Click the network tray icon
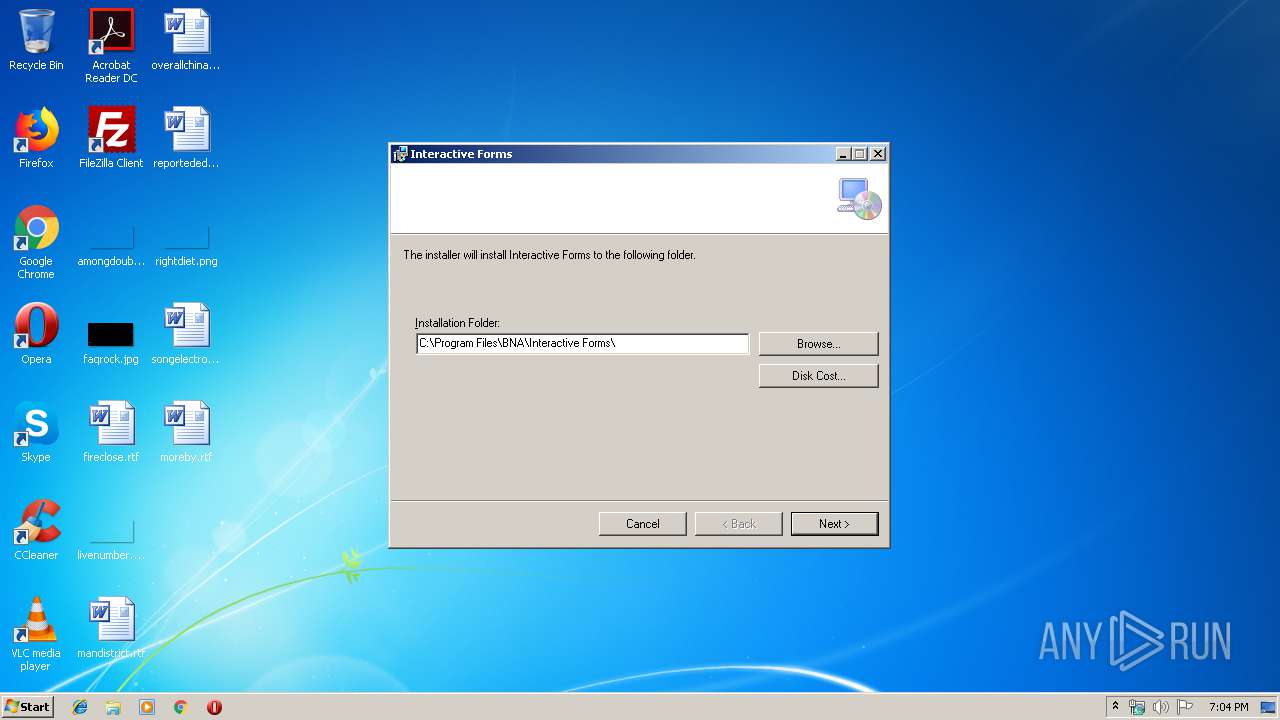The image size is (1280, 720). point(1137,707)
